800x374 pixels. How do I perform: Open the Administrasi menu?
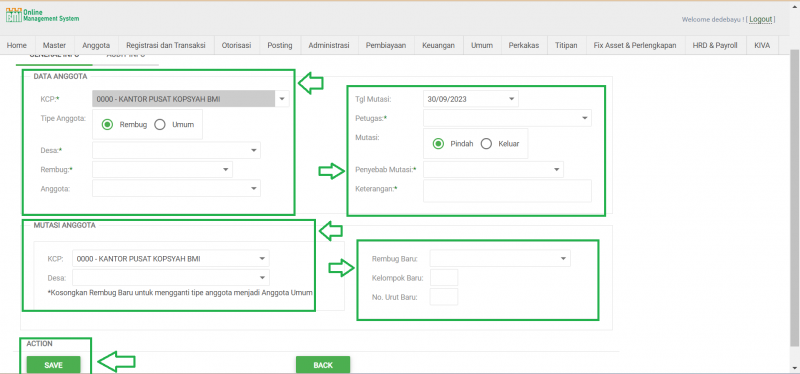329,45
